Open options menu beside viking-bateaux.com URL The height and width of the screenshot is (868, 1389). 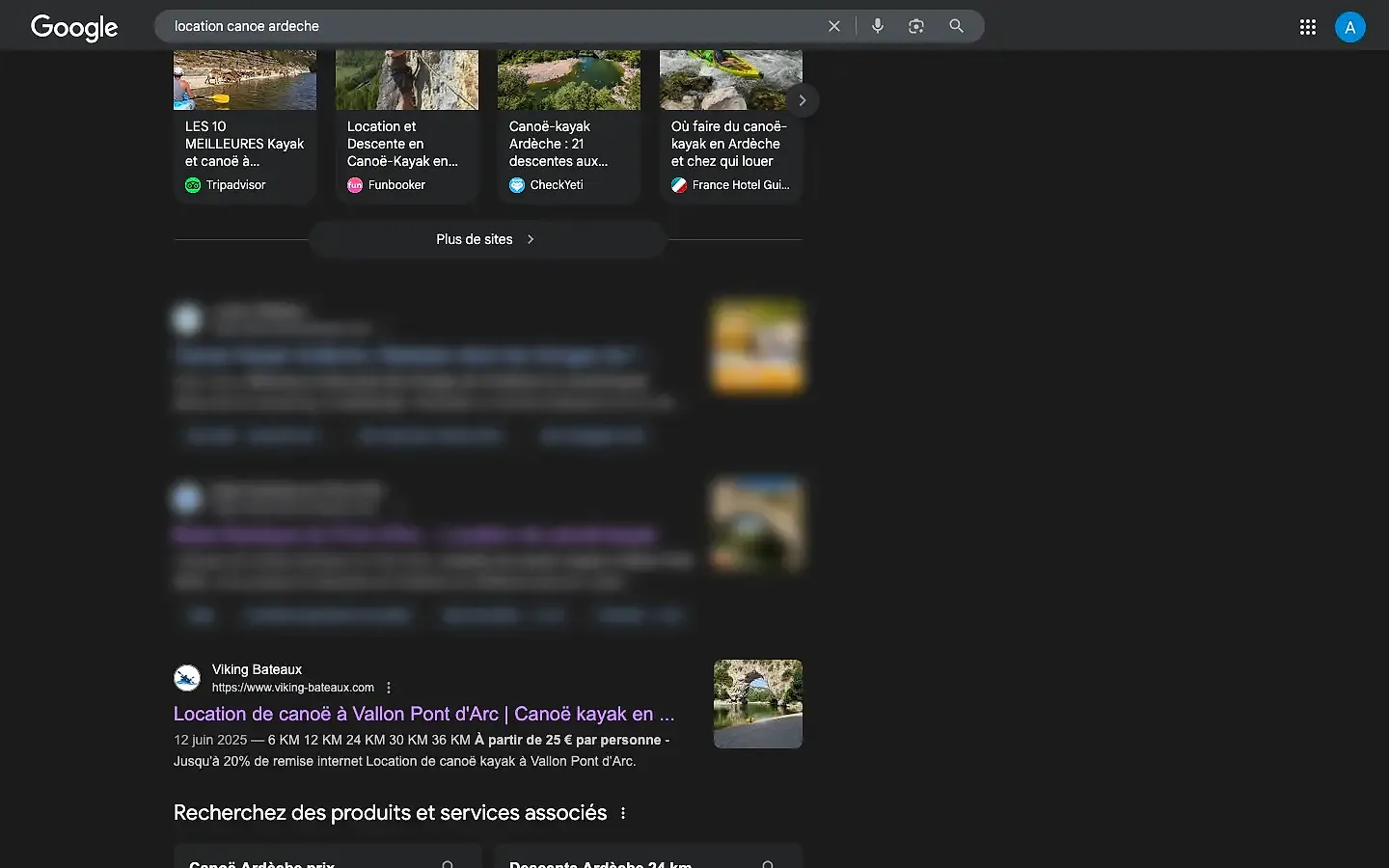(389, 688)
